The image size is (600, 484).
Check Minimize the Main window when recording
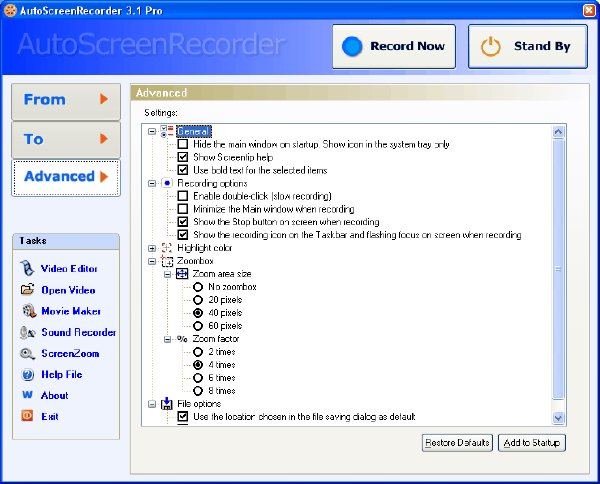pyautogui.click(x=183, y=209)
